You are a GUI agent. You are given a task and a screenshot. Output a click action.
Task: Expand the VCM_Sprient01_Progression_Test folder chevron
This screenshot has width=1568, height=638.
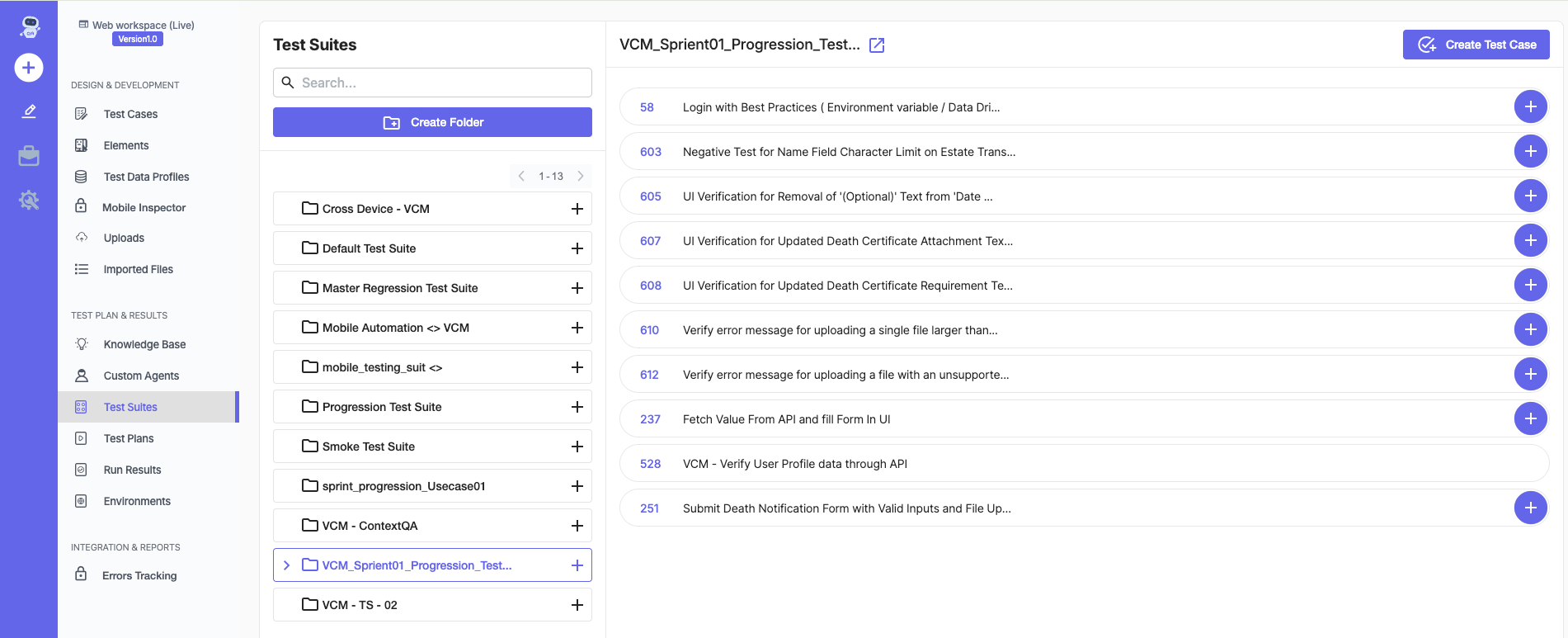point(286,565)
